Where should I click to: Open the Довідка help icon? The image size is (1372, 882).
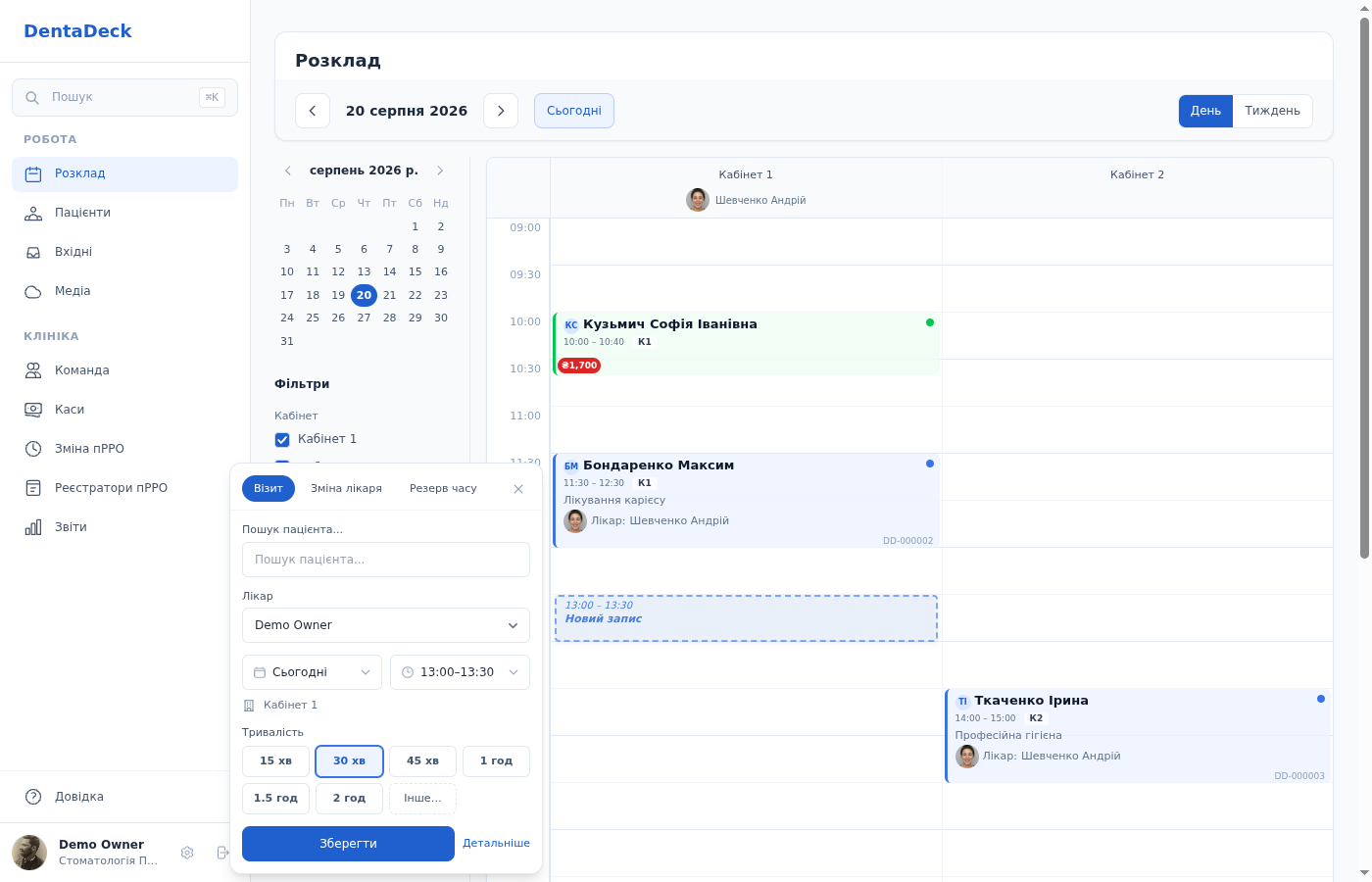33,797
